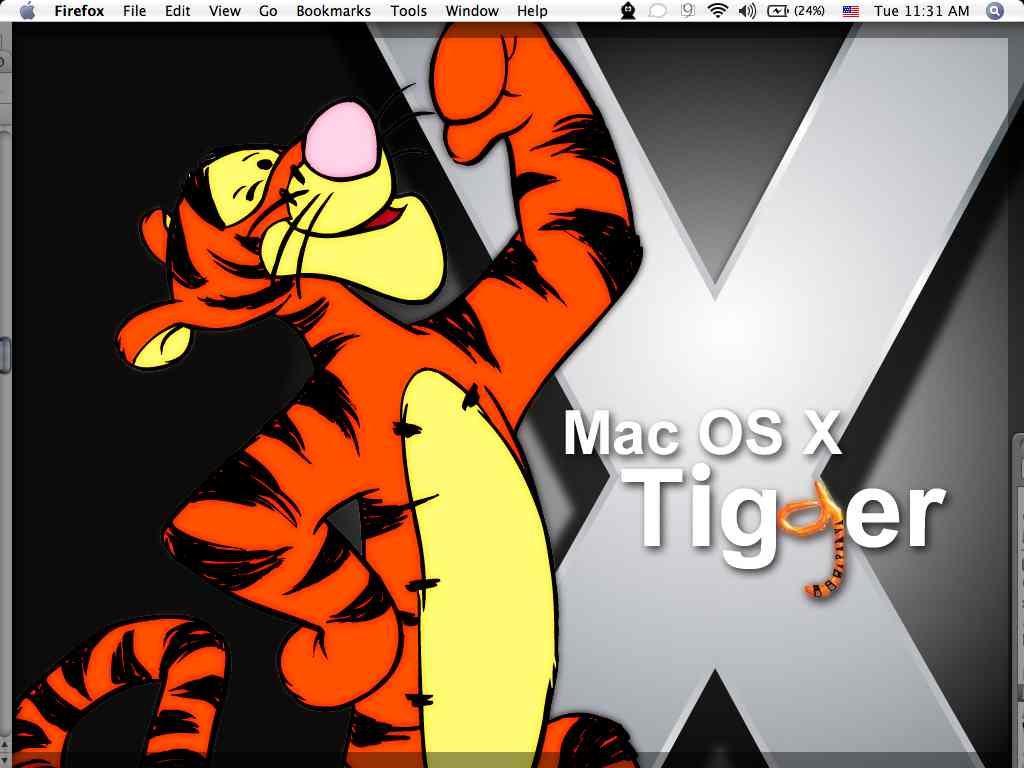Screen dimensions: 1024x768
Task: Open the Wi-Fi AirPort status menu
Action: tap(718, 10)
